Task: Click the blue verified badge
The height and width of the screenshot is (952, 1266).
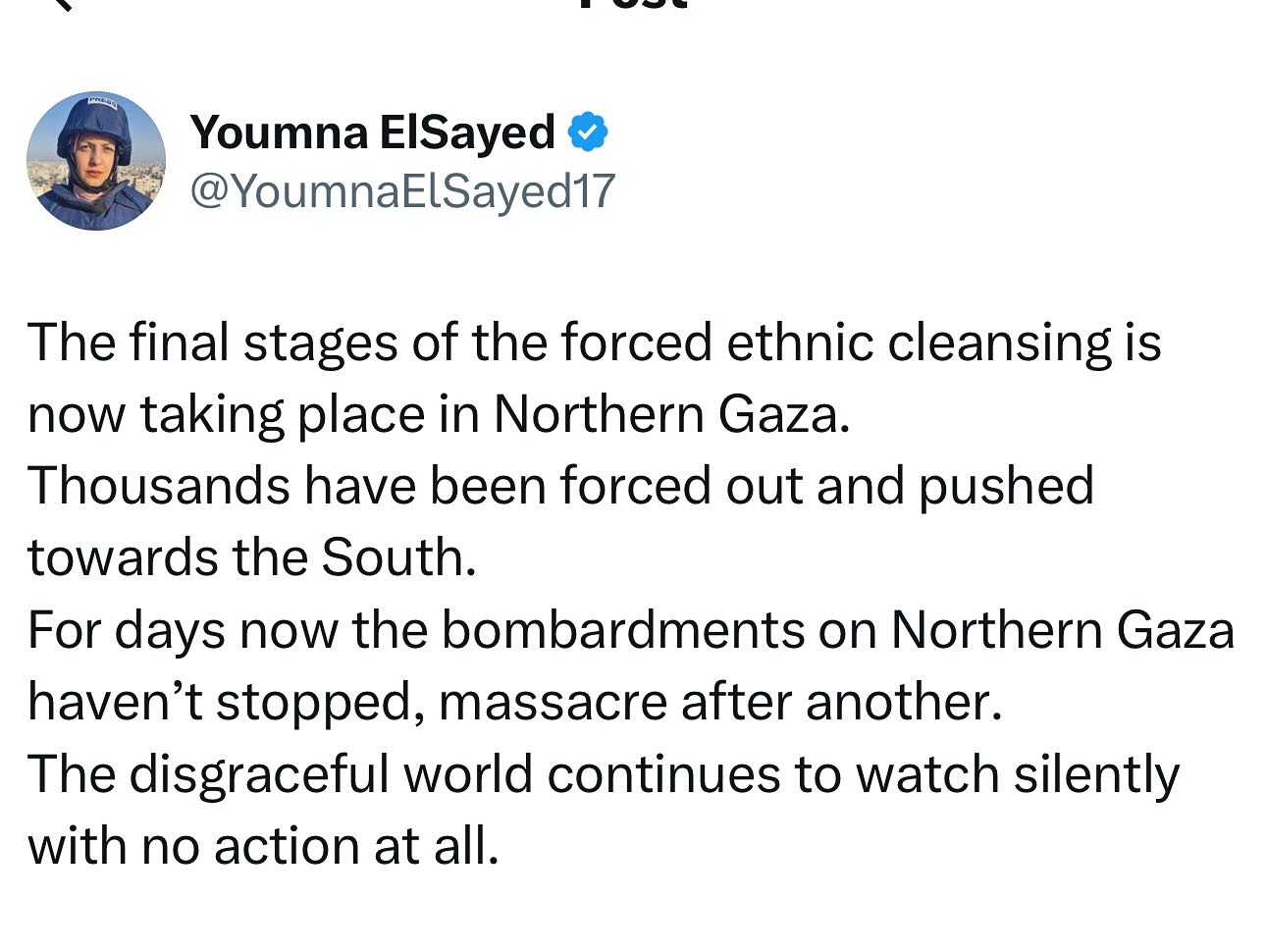Action: [588, 132]
